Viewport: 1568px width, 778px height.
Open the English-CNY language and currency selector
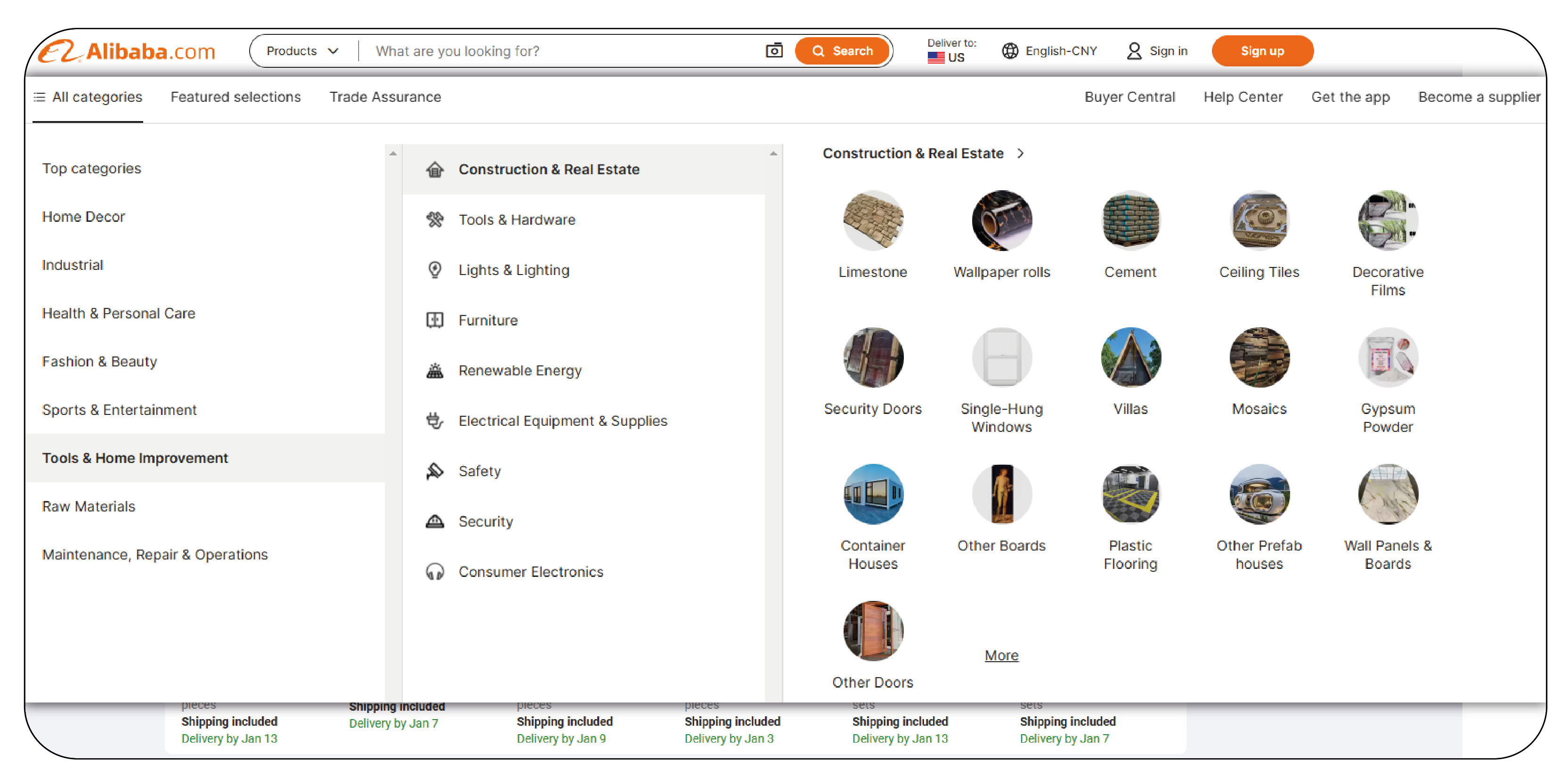(1049, 51)
